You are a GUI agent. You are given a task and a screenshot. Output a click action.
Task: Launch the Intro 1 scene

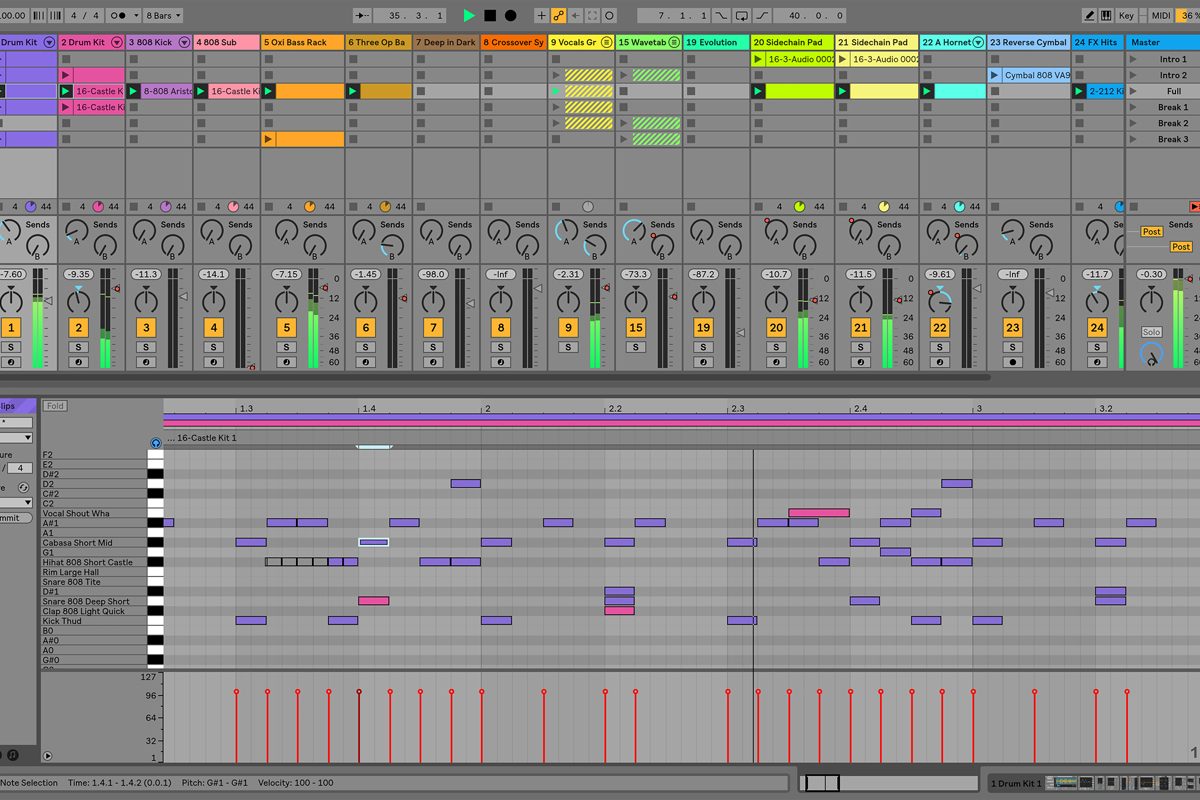tap(1133, 59)
